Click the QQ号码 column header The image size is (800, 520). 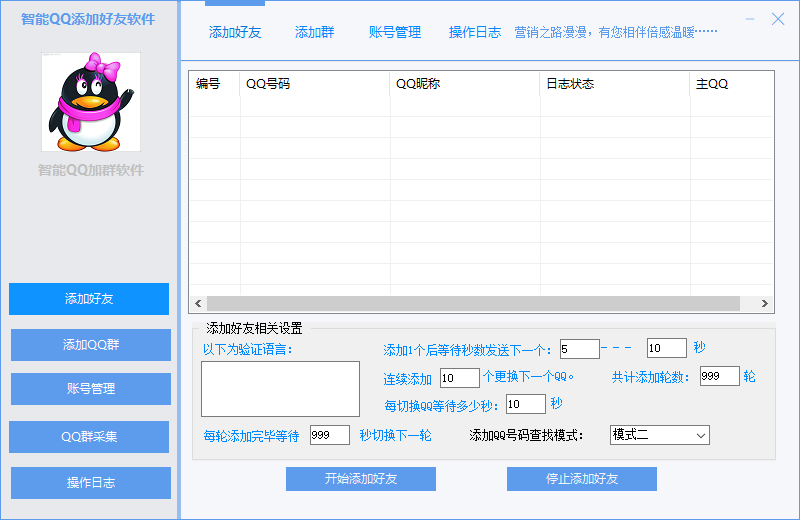click(314, 84)
